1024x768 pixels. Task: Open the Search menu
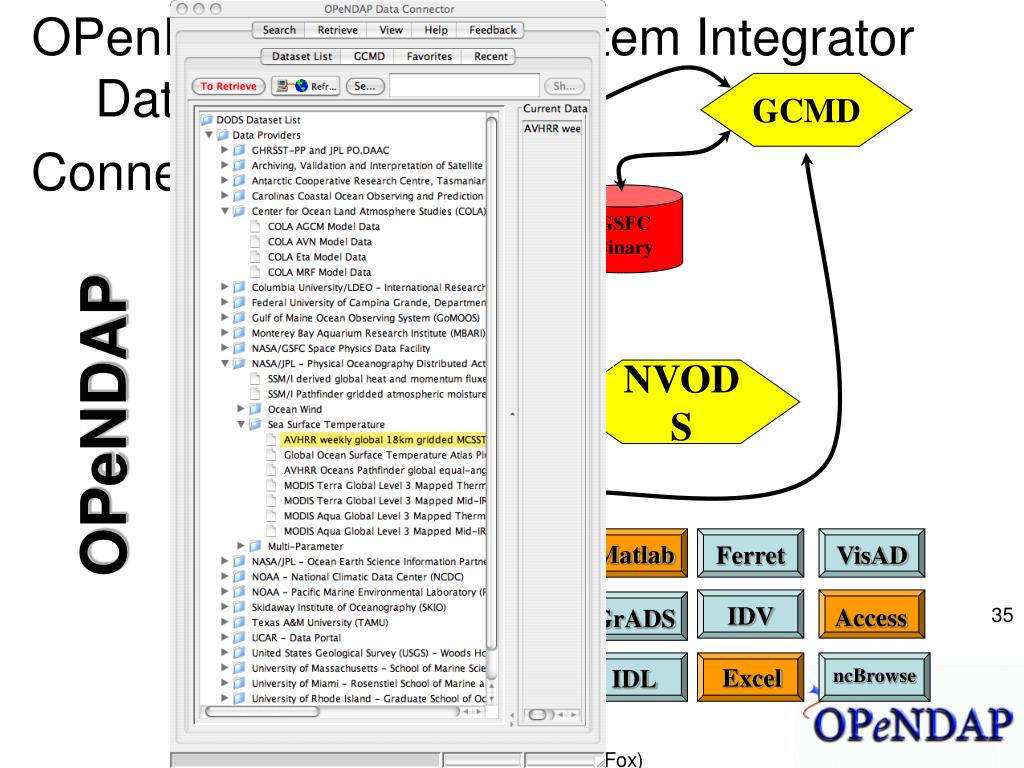click(x=279, y=30)
